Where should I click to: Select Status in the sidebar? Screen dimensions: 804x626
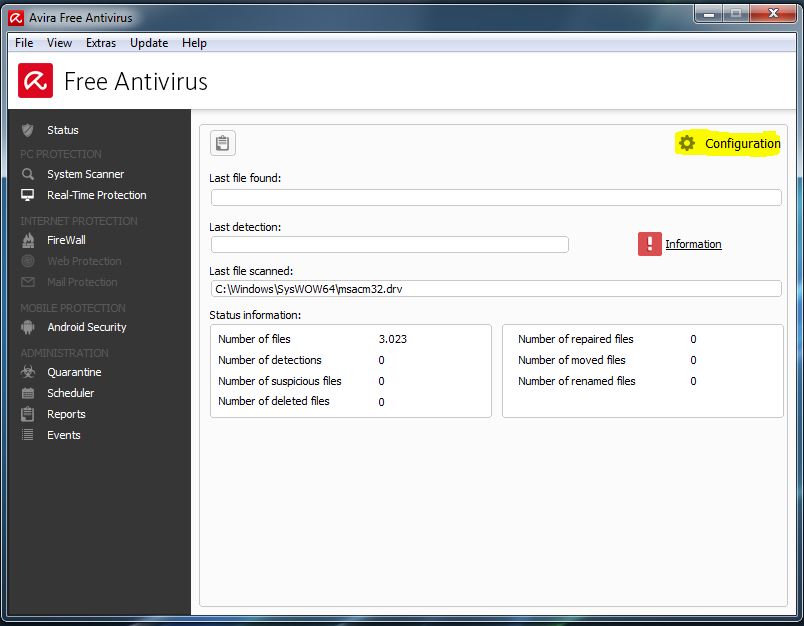(x=62, y=130)
